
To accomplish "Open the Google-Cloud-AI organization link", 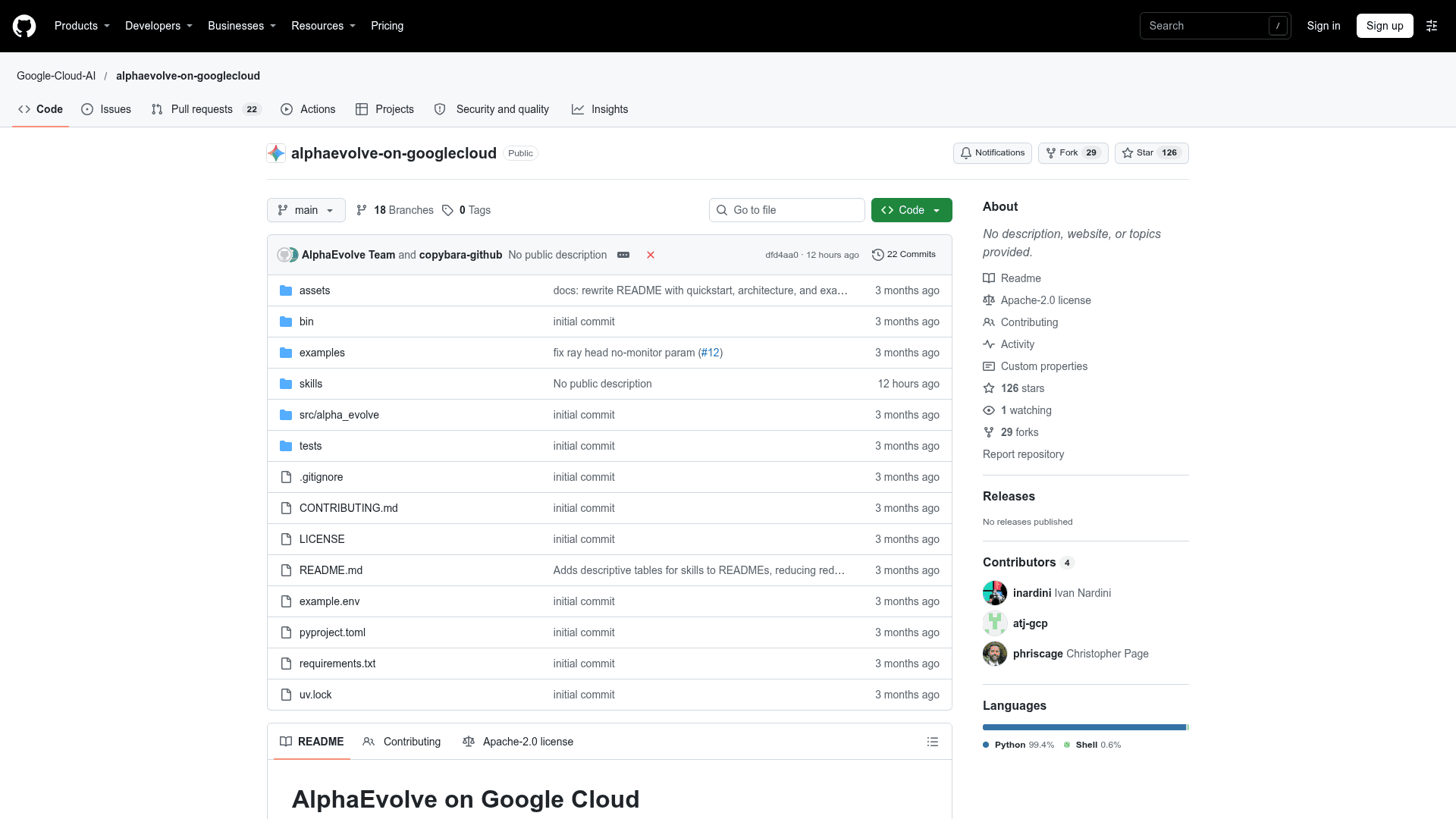I will 56,76.
